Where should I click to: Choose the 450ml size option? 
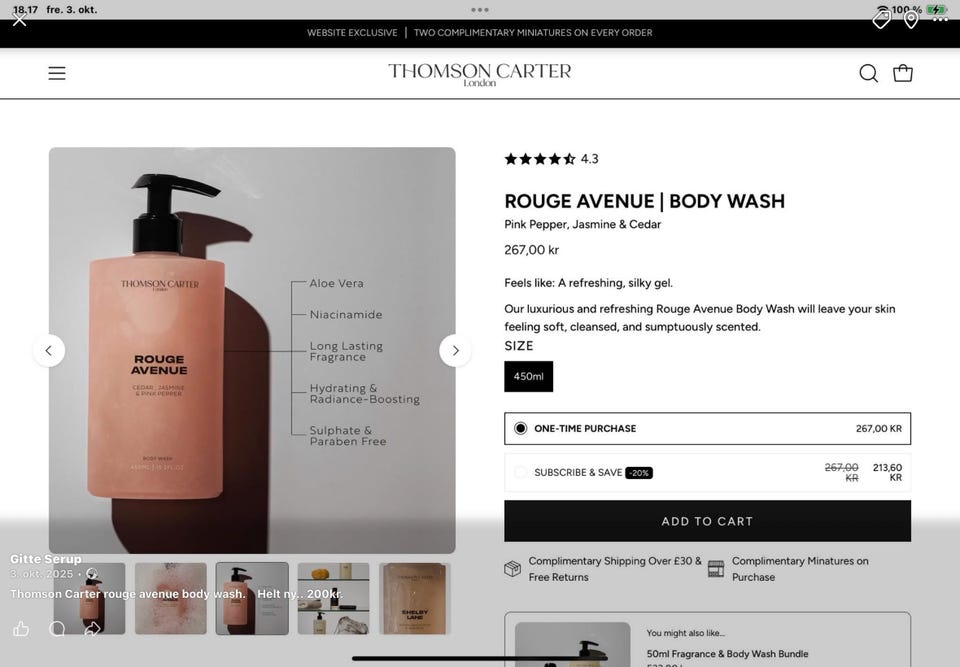[x=528, y=376]
